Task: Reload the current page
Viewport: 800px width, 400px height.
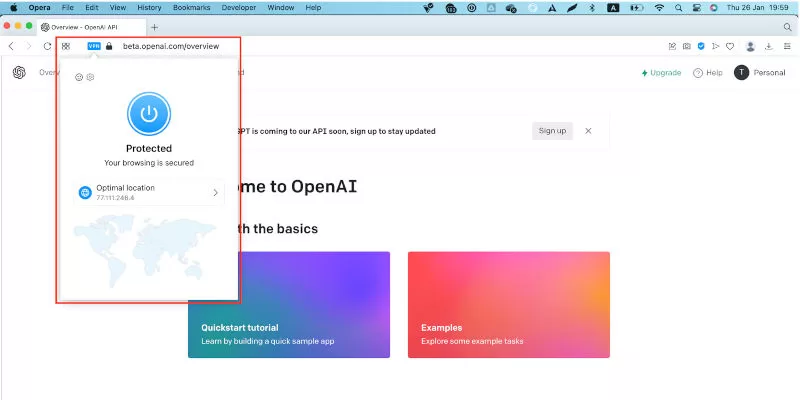Action: (47, 46)
